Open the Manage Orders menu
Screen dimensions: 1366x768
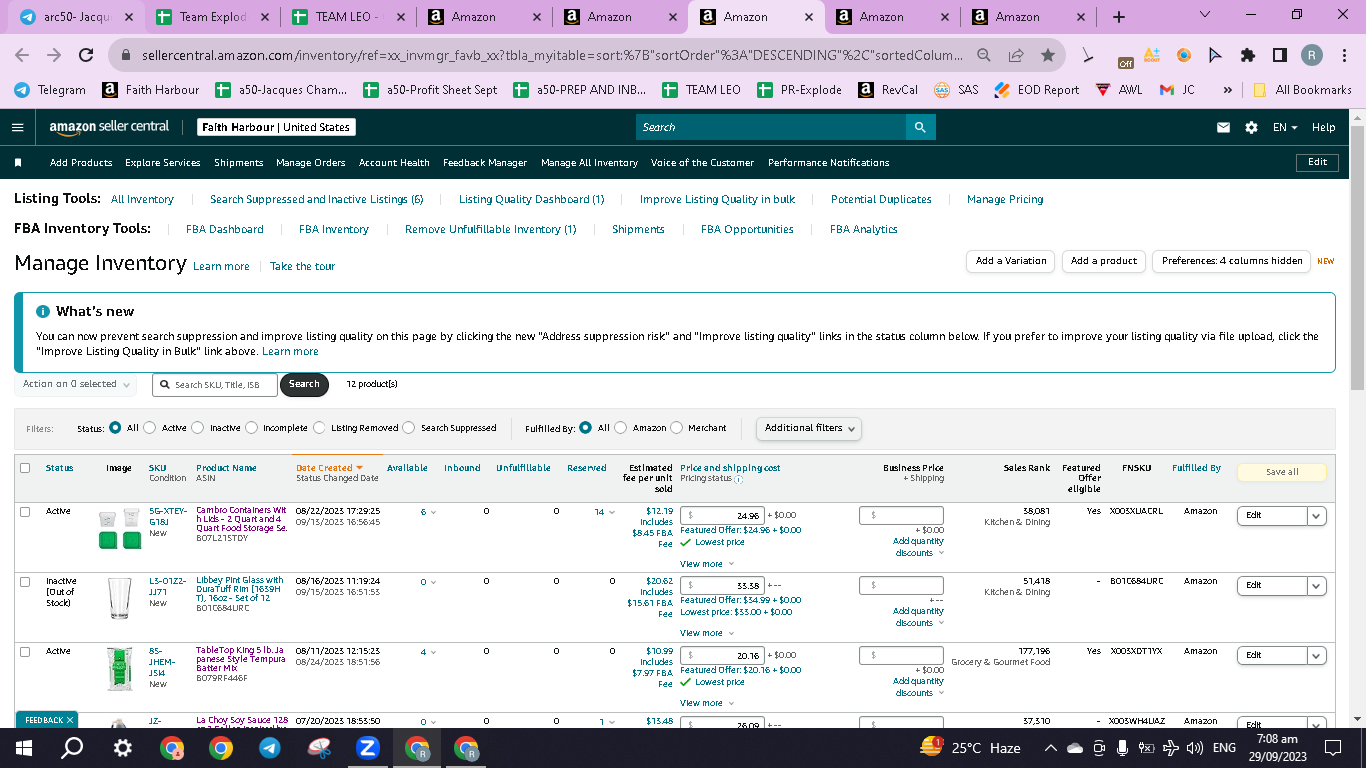pyautogui.click(x=310, y=162)
